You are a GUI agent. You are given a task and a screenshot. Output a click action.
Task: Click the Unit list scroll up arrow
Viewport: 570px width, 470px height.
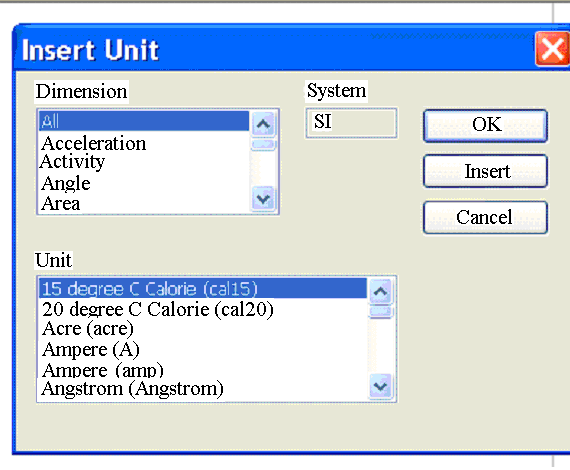click(380, 291)
